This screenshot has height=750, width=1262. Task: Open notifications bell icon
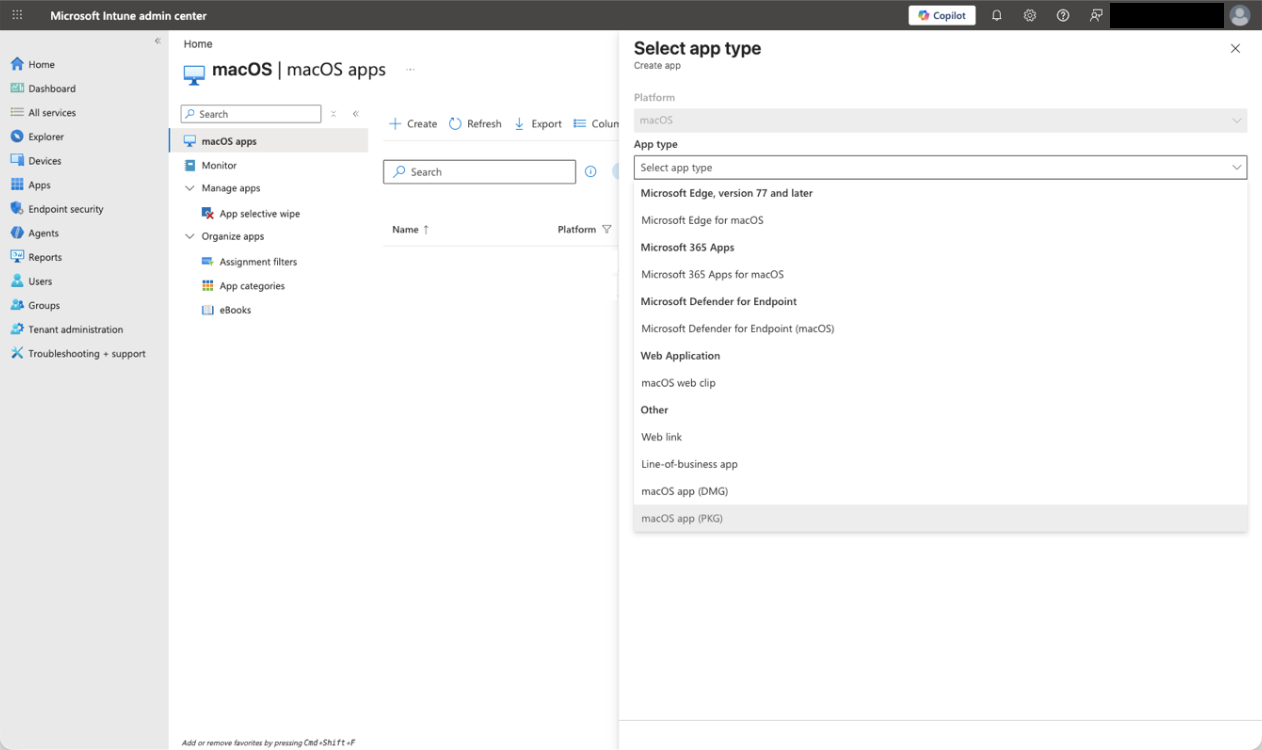[997, 15]
